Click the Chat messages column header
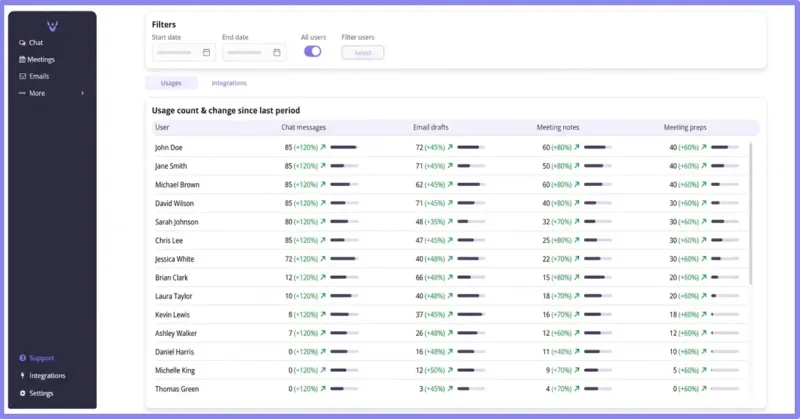Viewport: 800px width, 419px height. pyautogui.click(x=304, y=128)
